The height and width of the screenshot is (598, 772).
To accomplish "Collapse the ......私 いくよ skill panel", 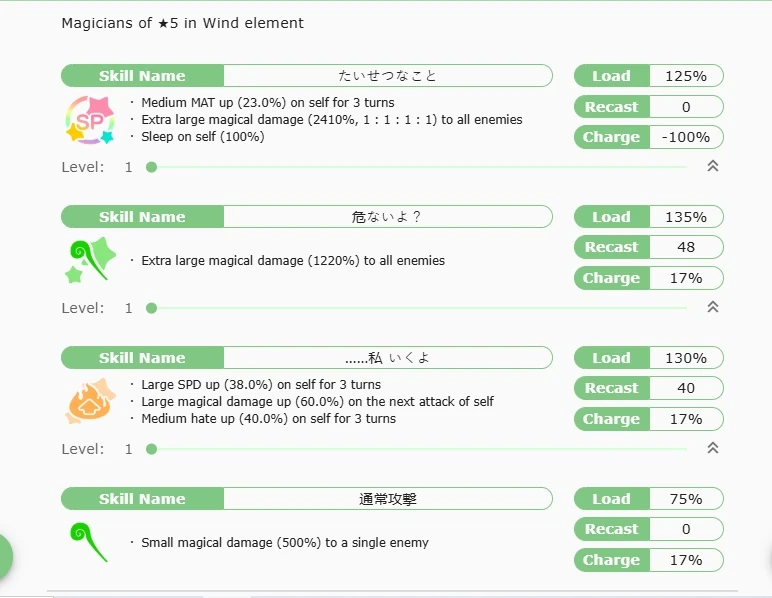I will 712,449.
